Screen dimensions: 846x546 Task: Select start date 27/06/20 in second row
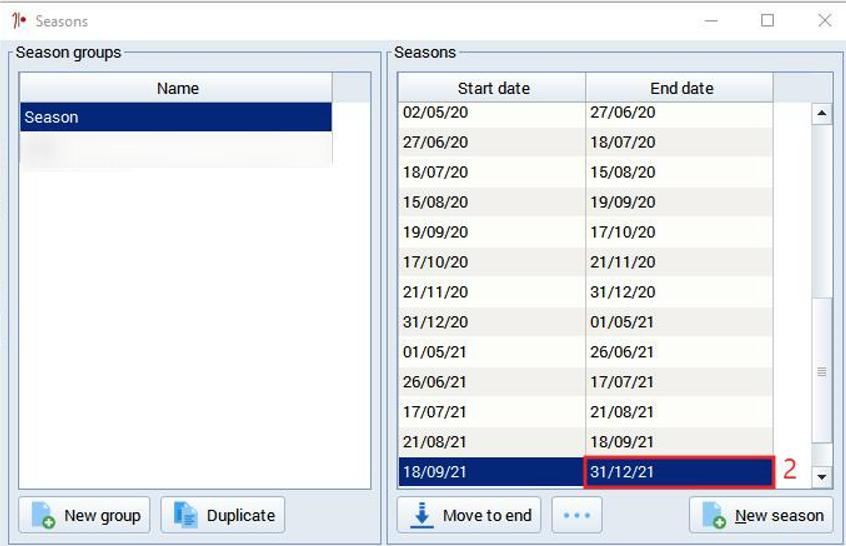(492, 142)
